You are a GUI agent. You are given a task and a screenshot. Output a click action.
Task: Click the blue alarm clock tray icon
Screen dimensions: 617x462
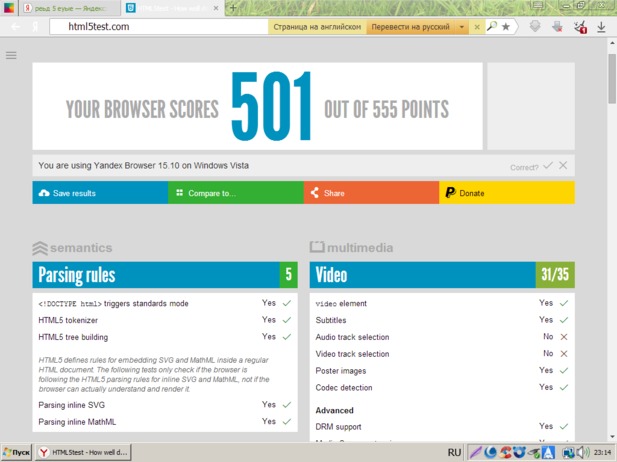[519, 453]
